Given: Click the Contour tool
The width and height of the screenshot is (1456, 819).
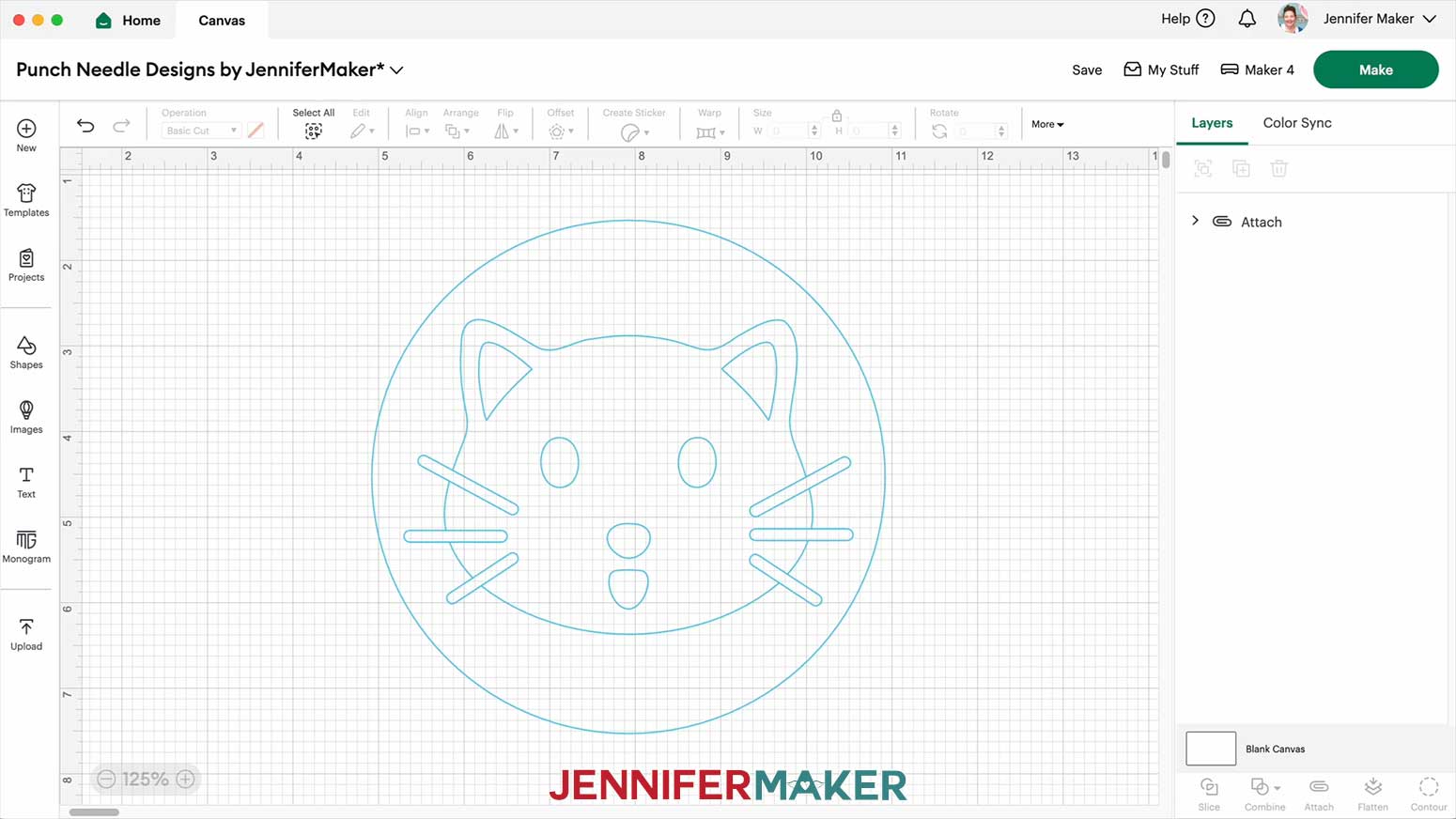Looking at the screenshot, I should point(1429,794).
